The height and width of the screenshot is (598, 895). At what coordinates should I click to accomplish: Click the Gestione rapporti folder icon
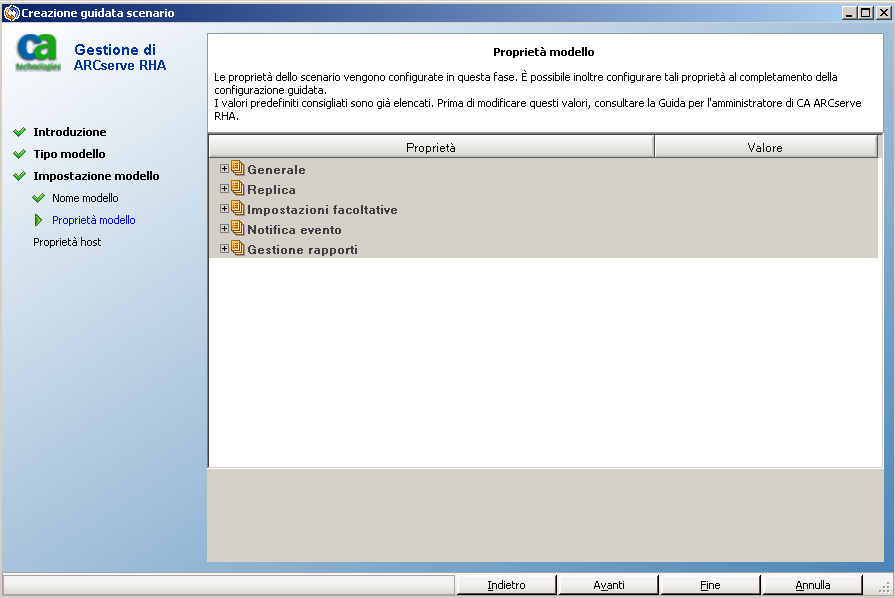237,248
